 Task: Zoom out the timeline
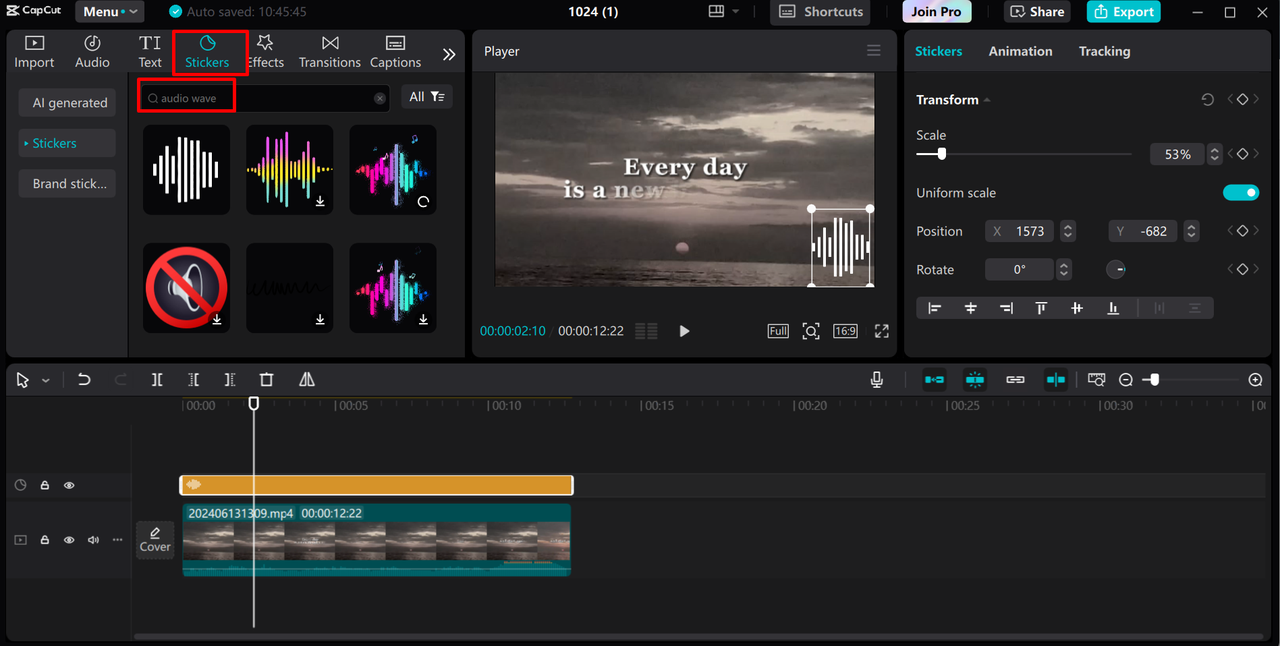1126,380
